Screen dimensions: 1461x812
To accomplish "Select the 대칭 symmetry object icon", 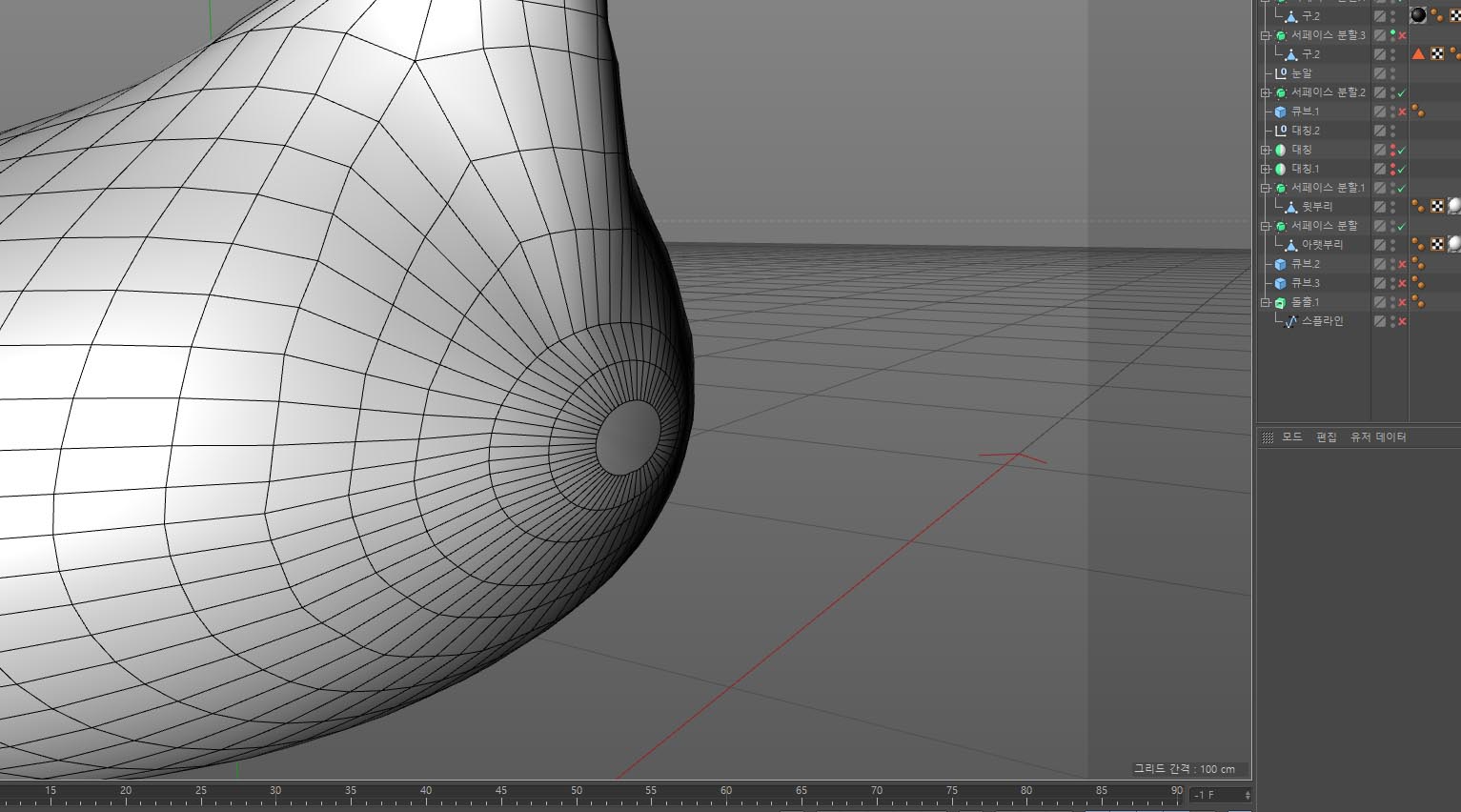I will [x=1281, y=150].
